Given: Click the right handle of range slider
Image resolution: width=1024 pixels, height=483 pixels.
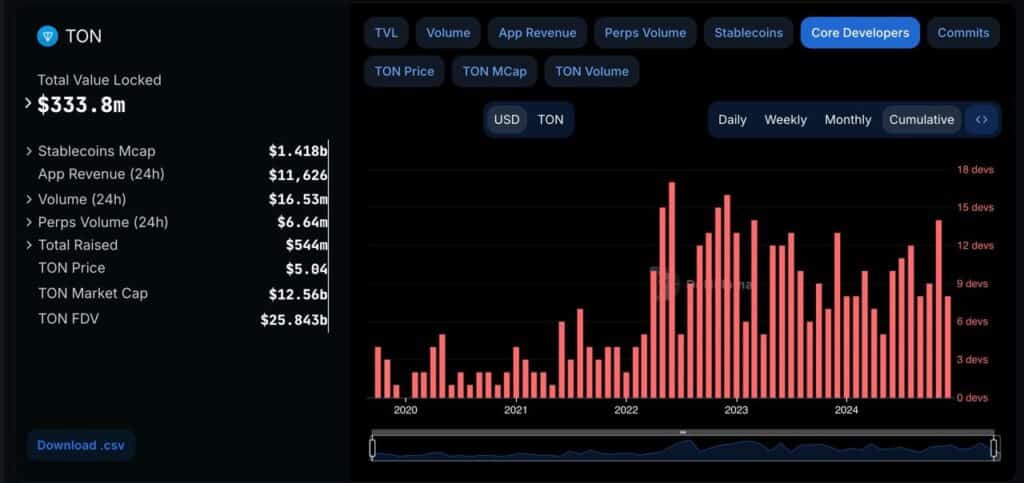Looking at the screenshot, I should (x=994, y=448).
